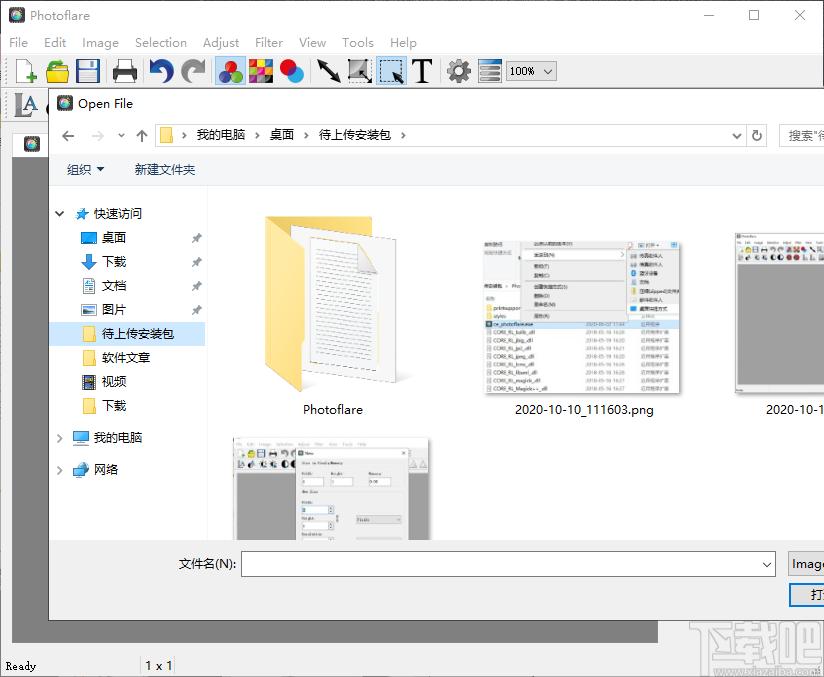824x677 pixels.
Task: Click the red and blue circles icon
Action: pyautogui.click(x=292, y=71)
